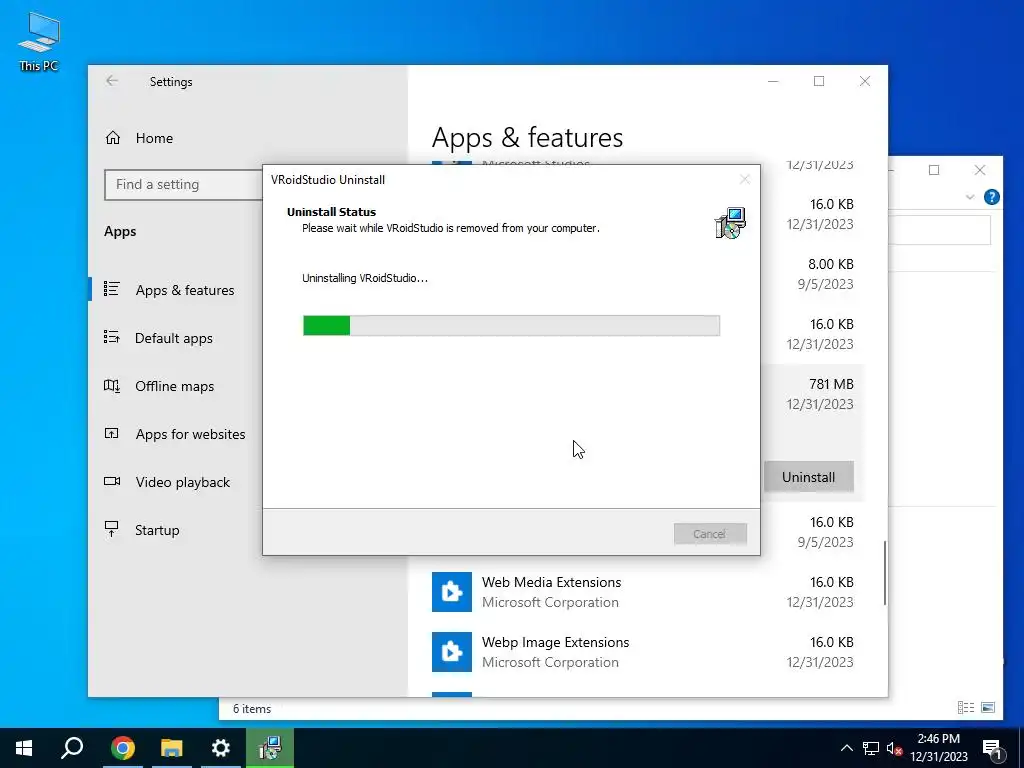This screenshot has width=1024, height=768.
Task: Close the Settings window
Action: coord(865,81)
